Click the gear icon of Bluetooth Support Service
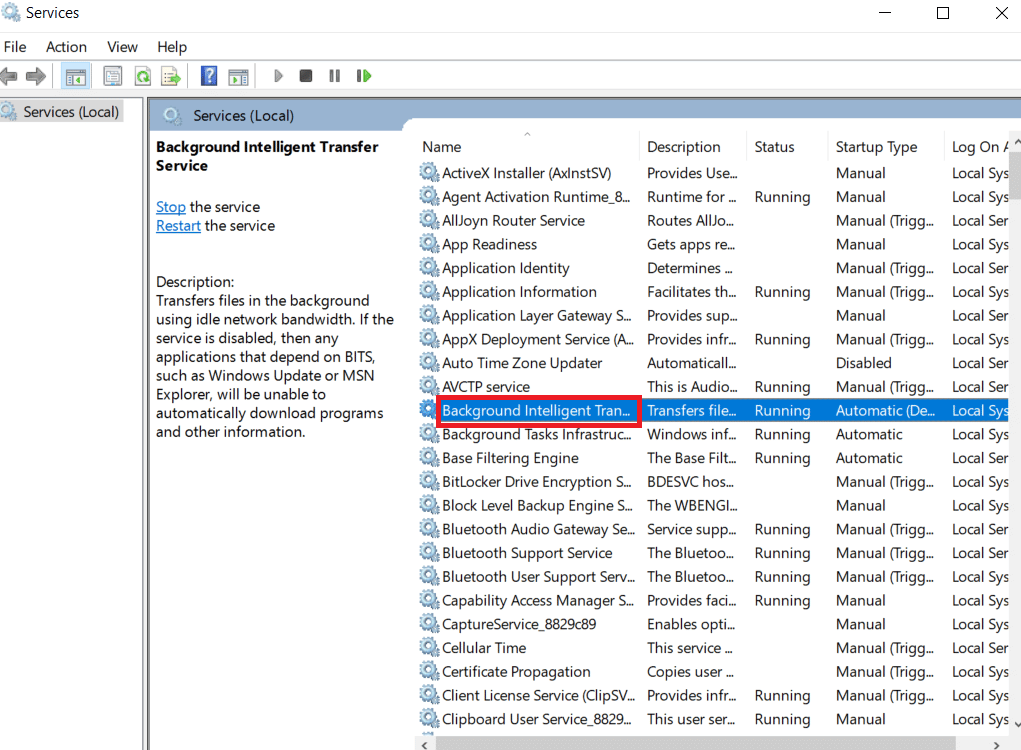The image size is (1021, 750). [428, 552]
